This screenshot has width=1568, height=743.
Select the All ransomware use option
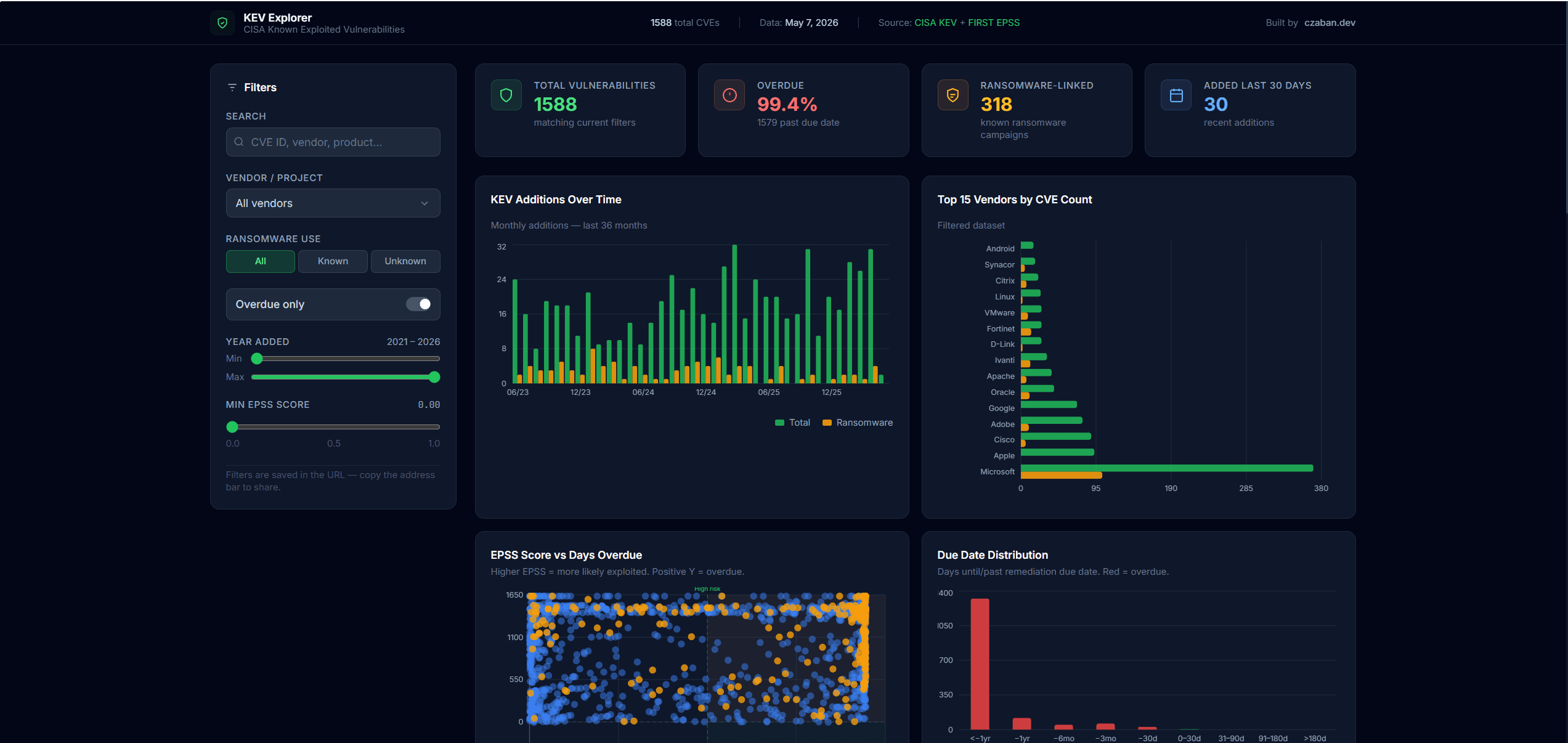click(261, 261)
